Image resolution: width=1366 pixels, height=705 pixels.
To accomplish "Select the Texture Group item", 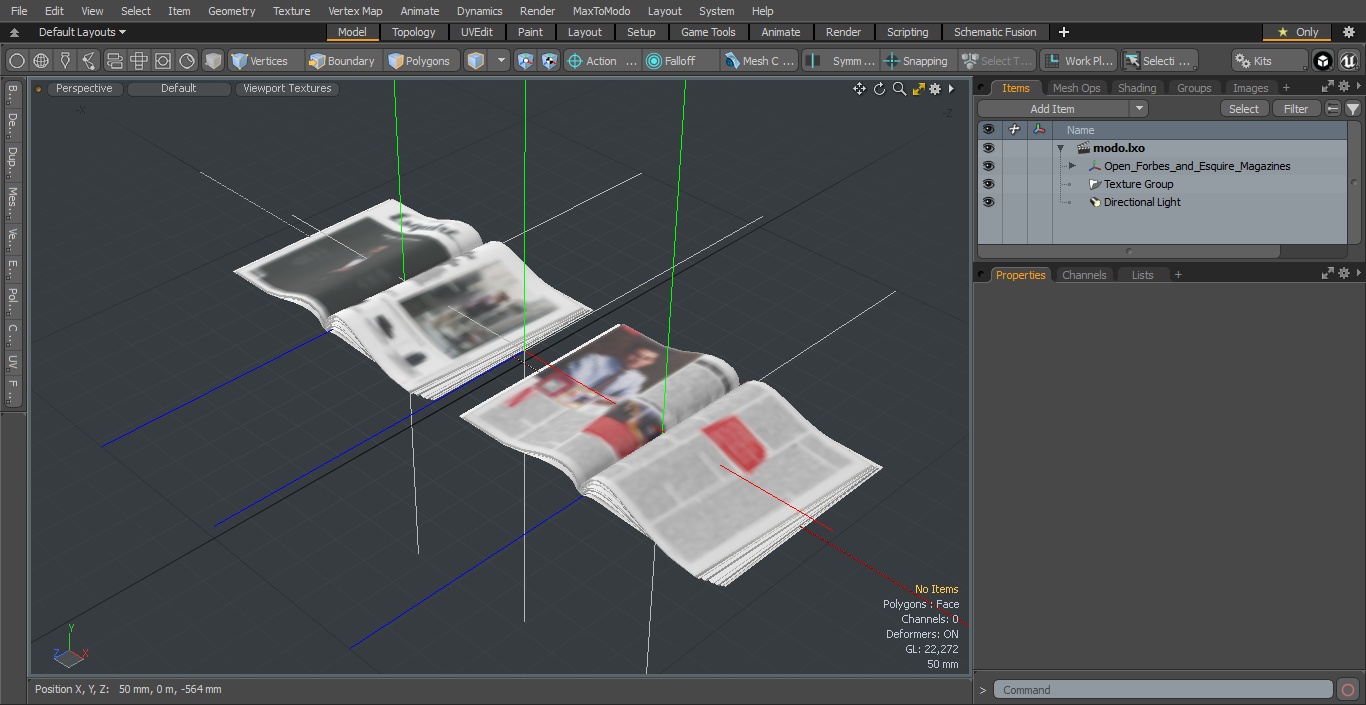I will coord(1138,184).
